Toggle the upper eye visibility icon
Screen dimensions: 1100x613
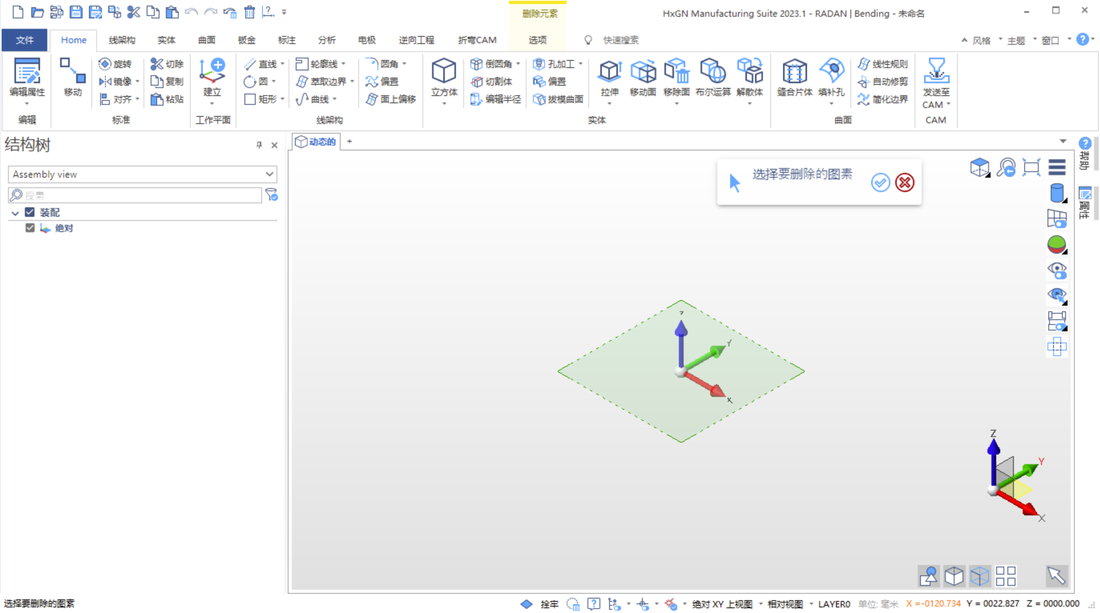point(1057,269)
